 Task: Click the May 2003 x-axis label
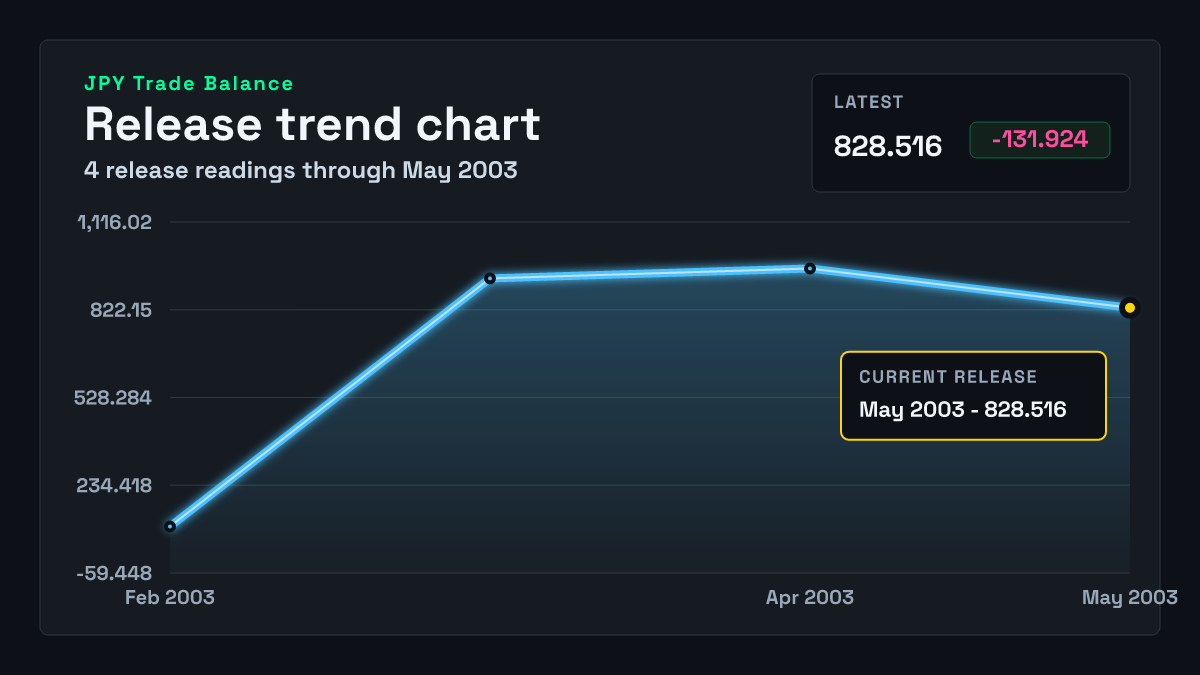coord(1130,598)
